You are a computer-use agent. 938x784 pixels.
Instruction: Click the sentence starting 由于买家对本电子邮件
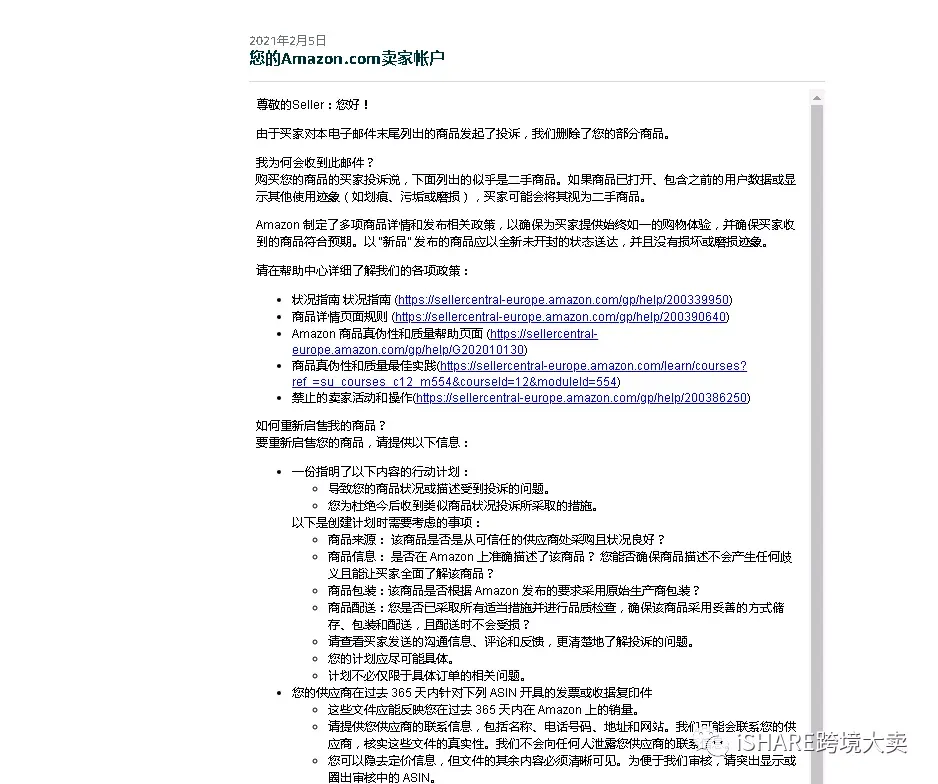tap(465, 134)
